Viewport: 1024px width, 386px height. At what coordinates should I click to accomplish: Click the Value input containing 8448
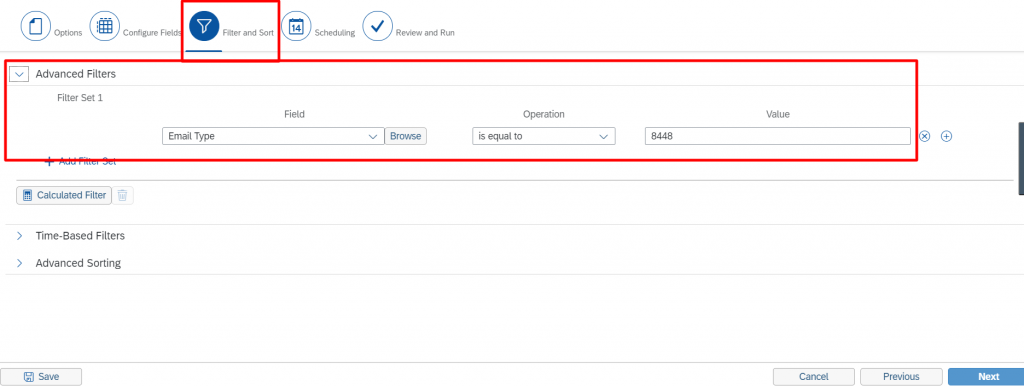(777, 137)
